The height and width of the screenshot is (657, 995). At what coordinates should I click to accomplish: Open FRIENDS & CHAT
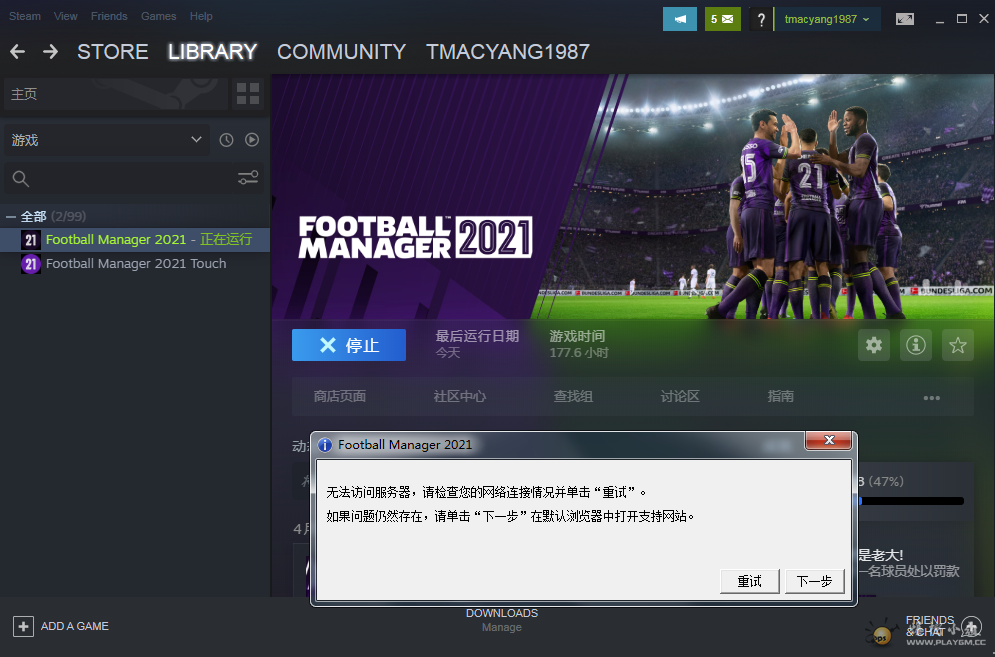click(930, 626)
